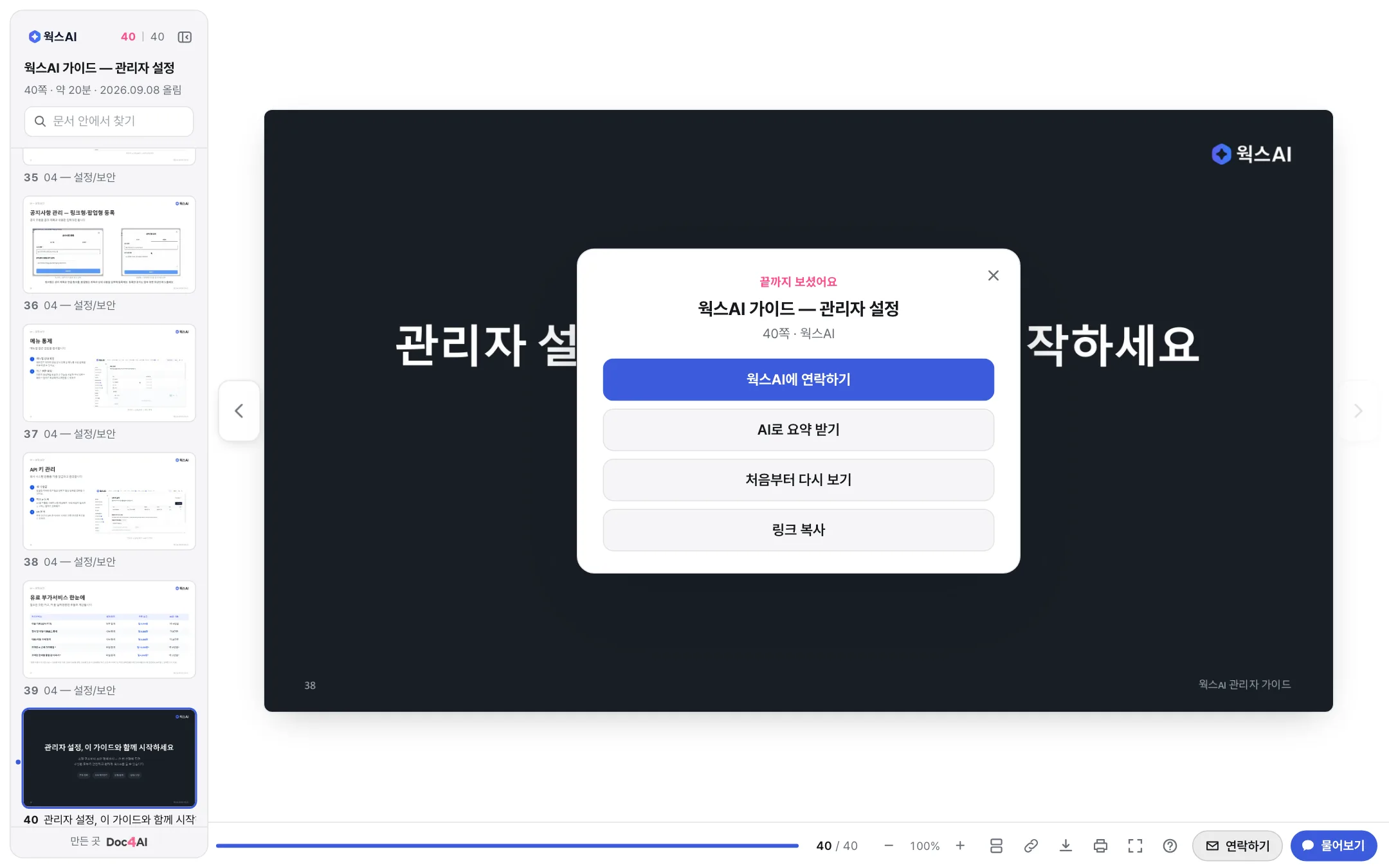Select the page 40 dark thumbnail

[109, 758]
